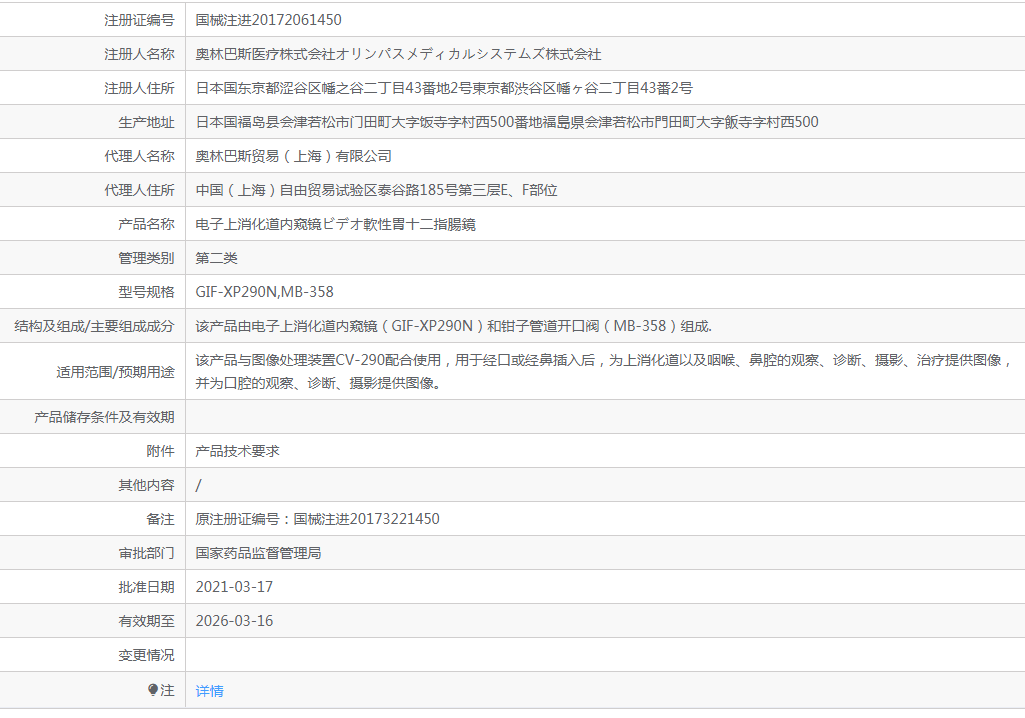This screenshot has width=1025, height=718.
Task: Select the slash value beside 其他内容
Action: tap(199, 485)
